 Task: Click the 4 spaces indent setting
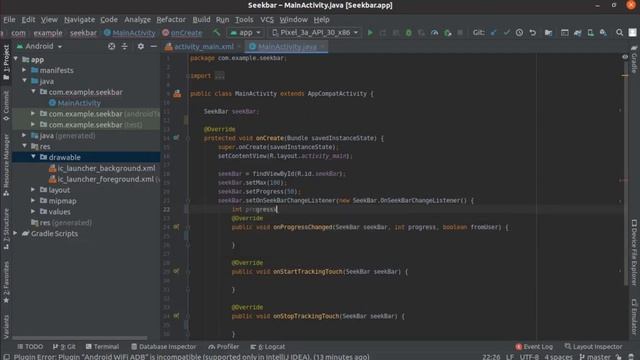click(x=558, y=356)
